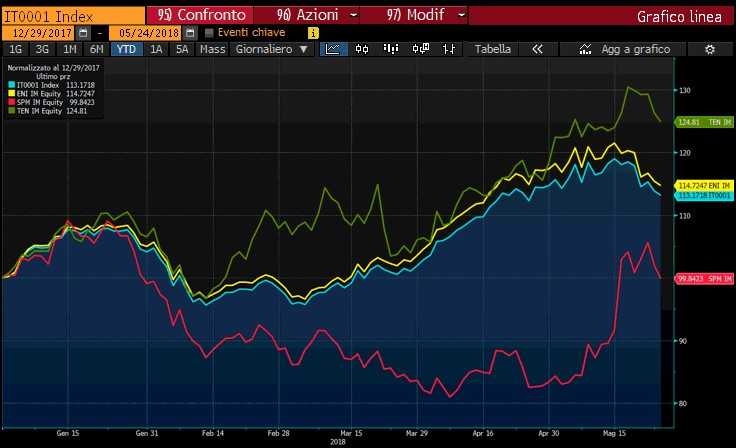
Task: Select the 1M time range tab
Action: pyautogui.click(x=69, y=49)
